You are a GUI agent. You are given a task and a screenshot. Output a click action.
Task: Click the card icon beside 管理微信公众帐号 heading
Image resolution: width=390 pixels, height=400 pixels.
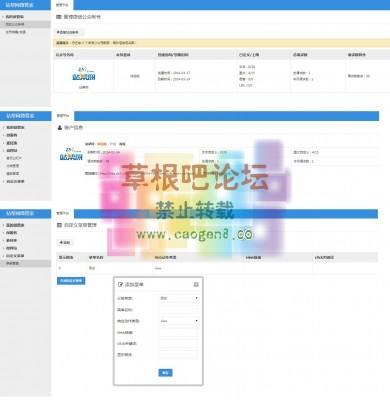pos(59,17)
